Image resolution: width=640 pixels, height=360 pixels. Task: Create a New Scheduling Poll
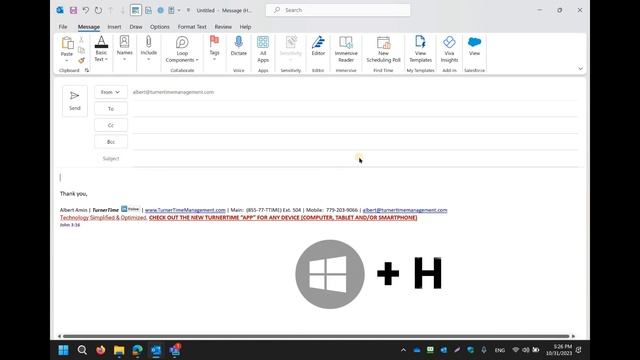(x=383, y=49)
